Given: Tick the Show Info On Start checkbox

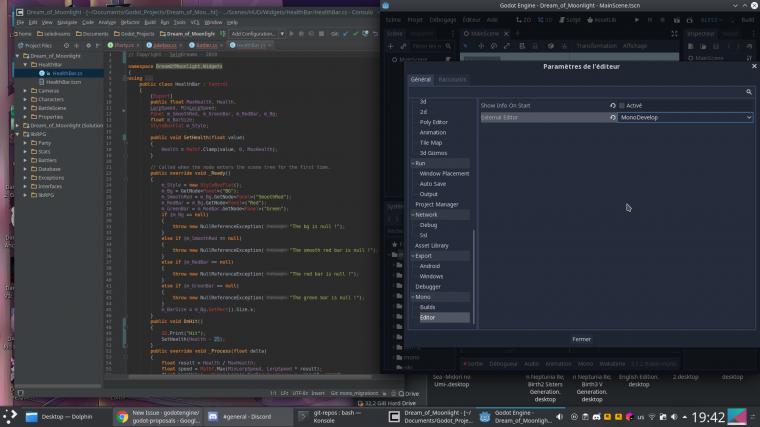Looking at the screenshot, I should [x=622, y=106].
